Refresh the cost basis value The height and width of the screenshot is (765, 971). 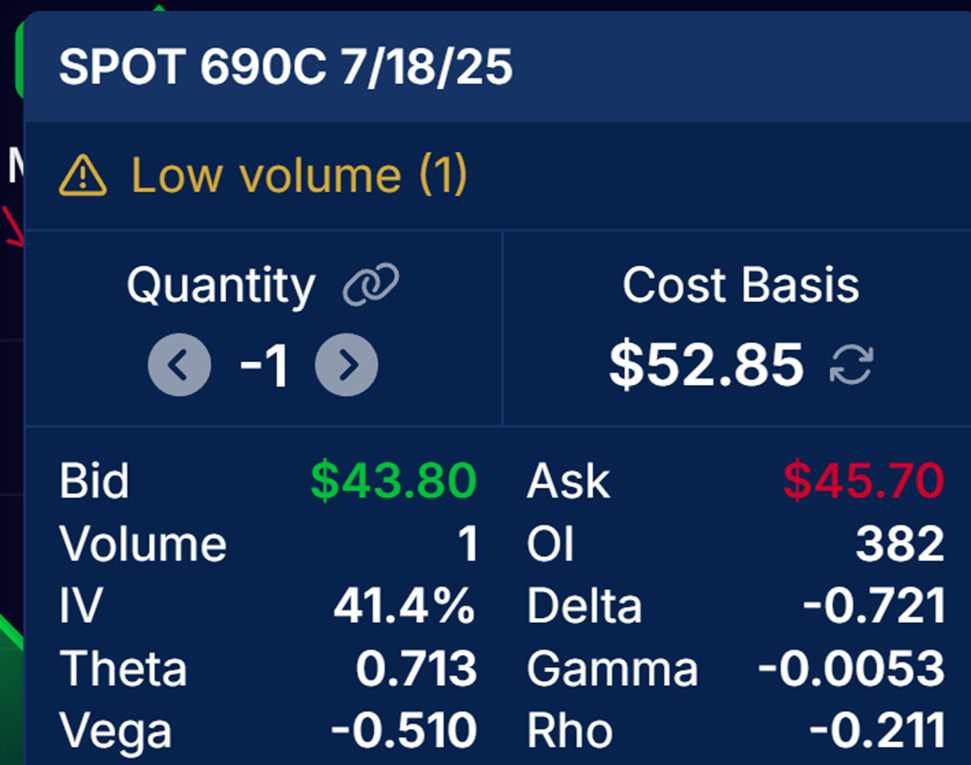pos(851,364)
